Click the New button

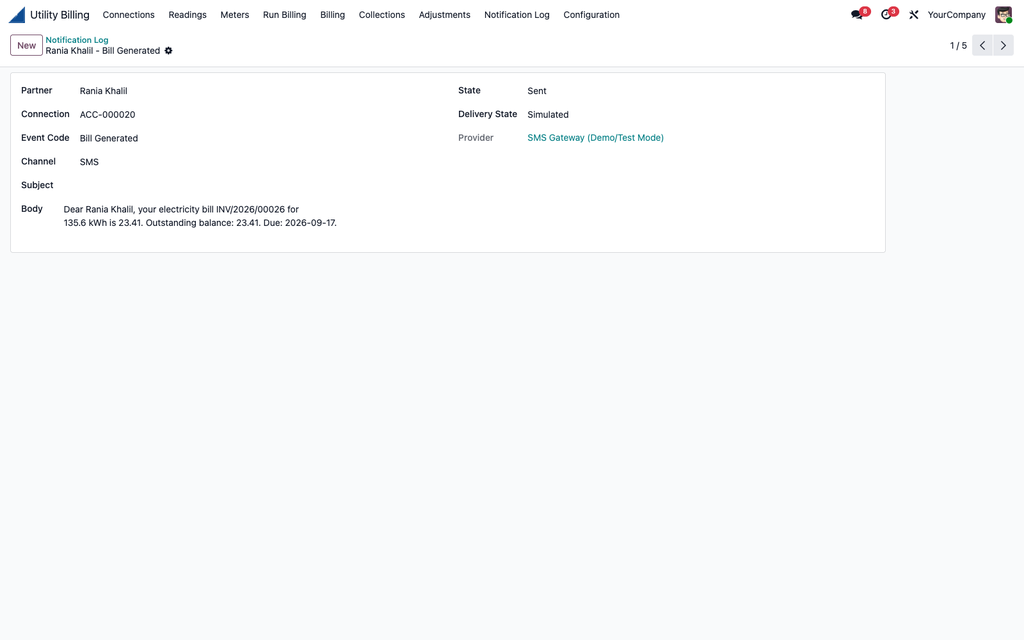pos(27,45)
